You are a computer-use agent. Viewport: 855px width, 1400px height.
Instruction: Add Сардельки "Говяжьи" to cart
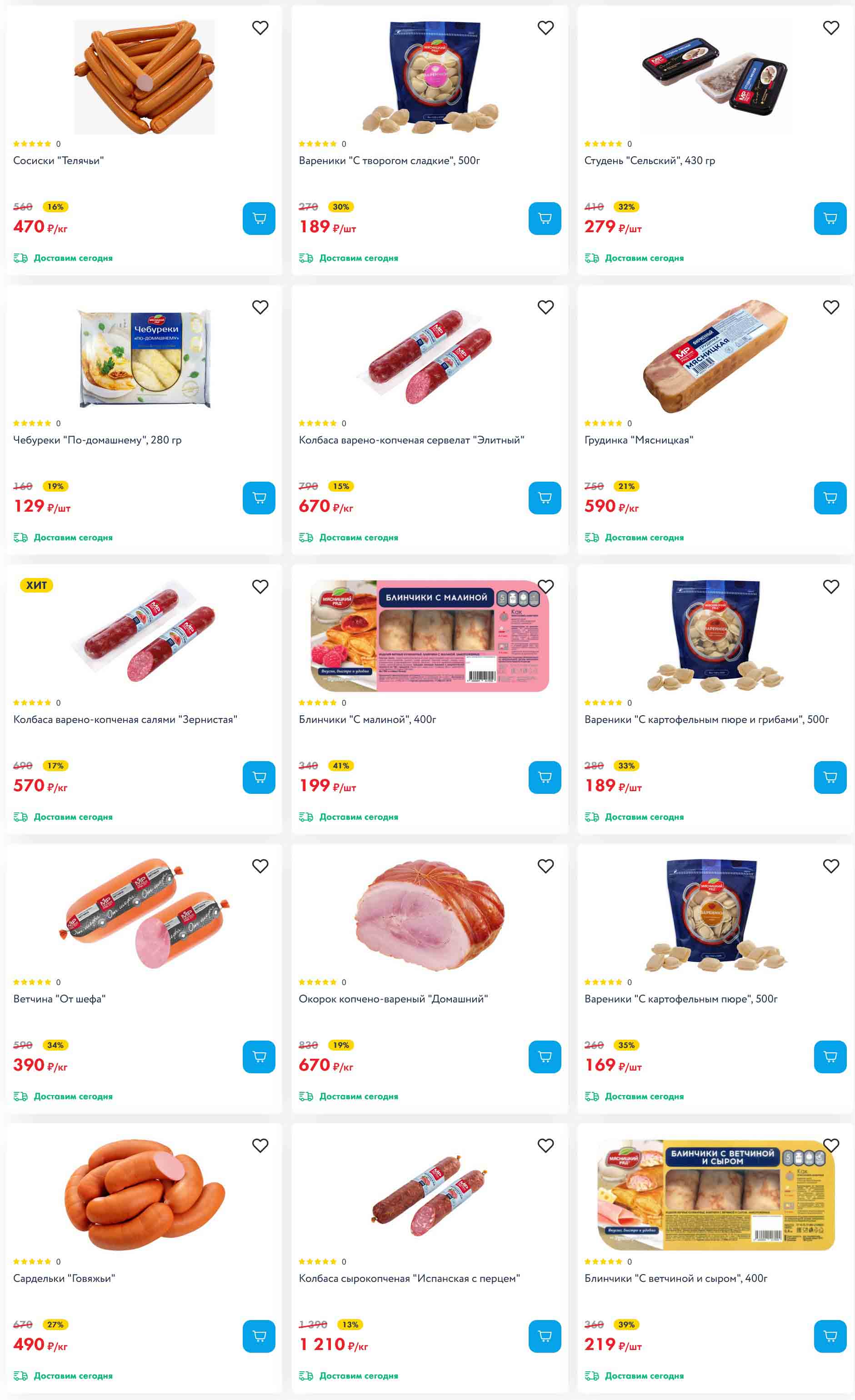pyautogui.click(x=259, y=1336)
